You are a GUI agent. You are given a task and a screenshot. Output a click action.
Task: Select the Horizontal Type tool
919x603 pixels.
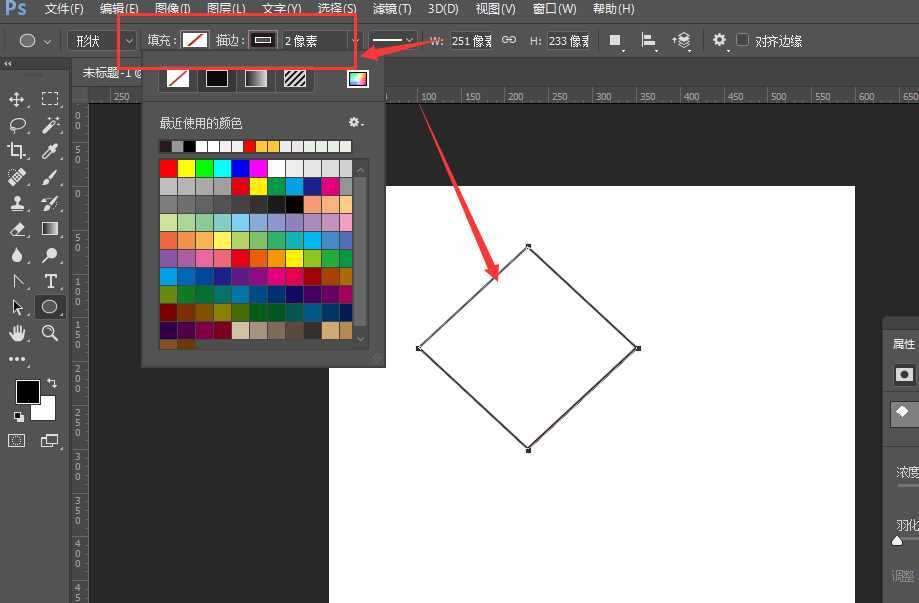coord(50,281)
